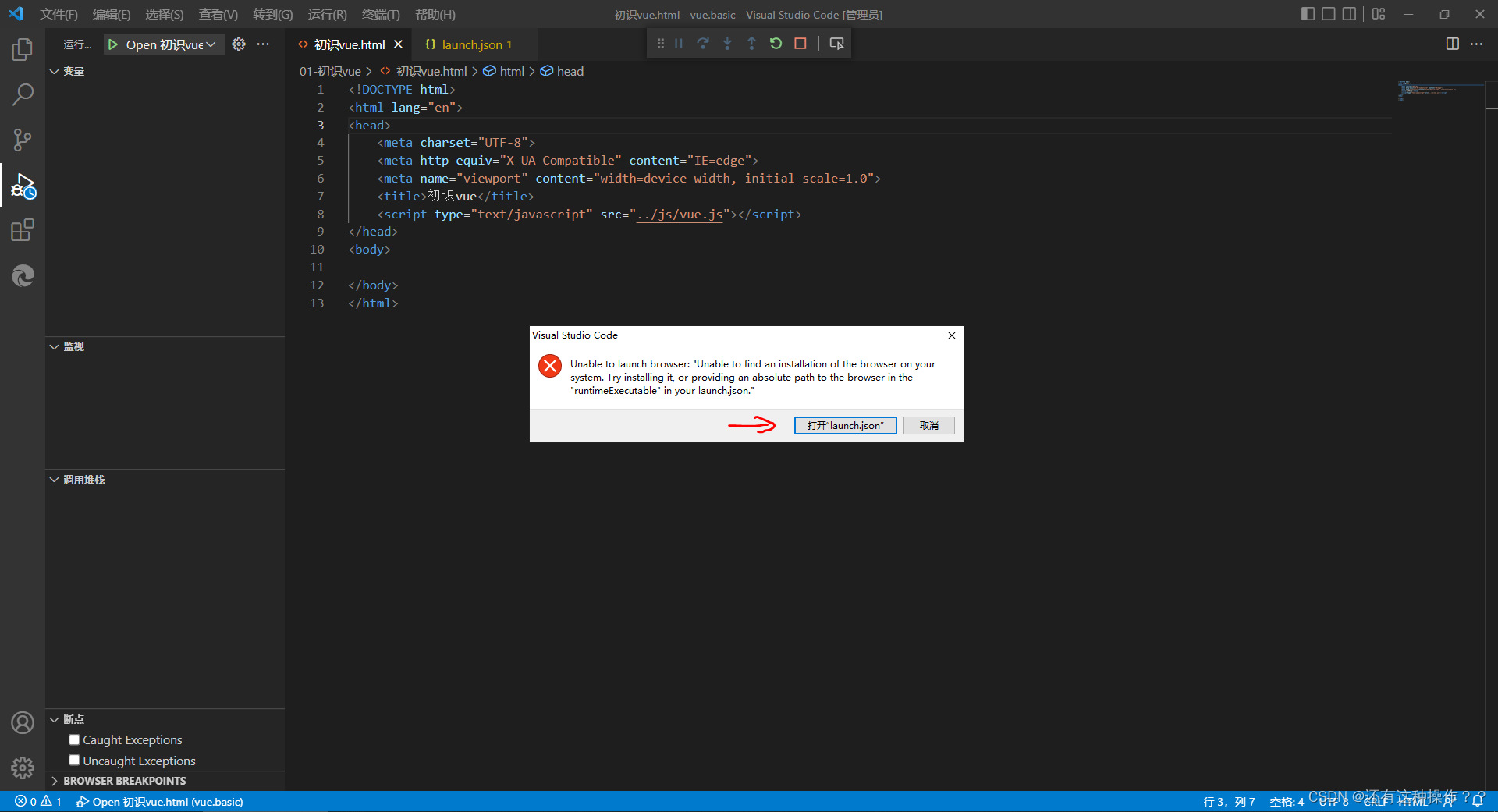Open the Extensions view

[x=23, y=230]
